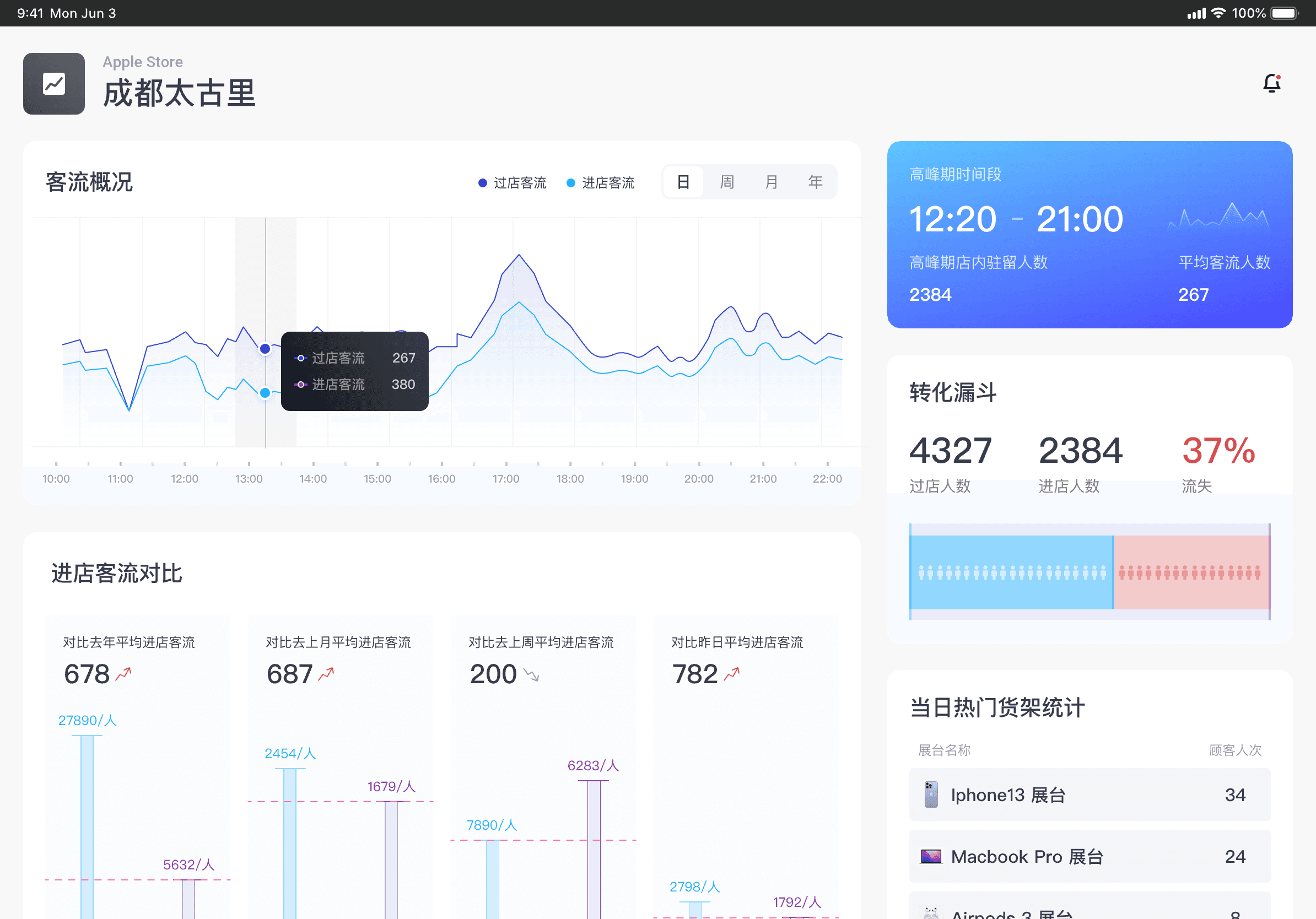Click the iPhone13 product thumbnail icon
The image size is (1316, 919).
tap(931, 794)
